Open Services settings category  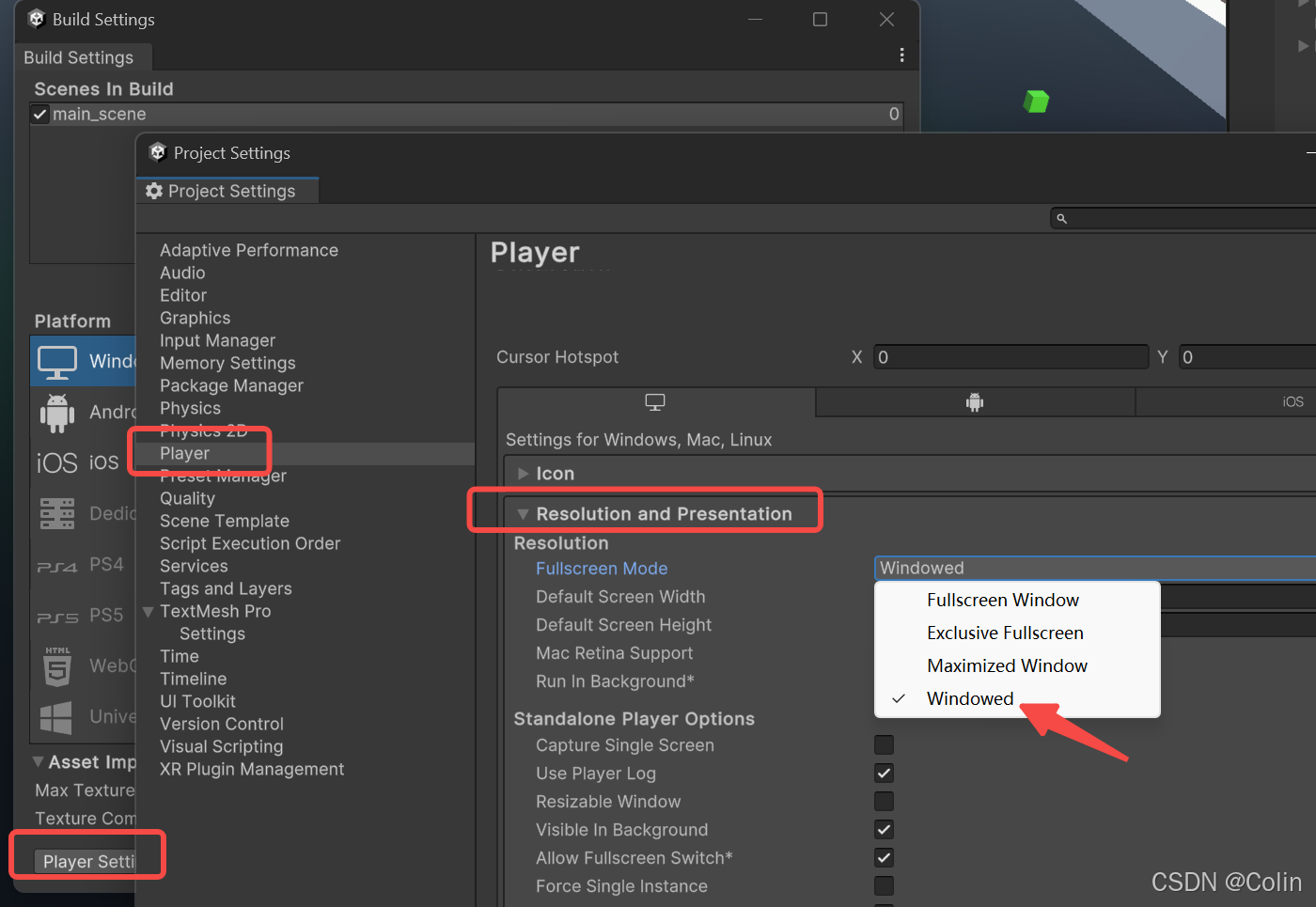coord(194,567)
